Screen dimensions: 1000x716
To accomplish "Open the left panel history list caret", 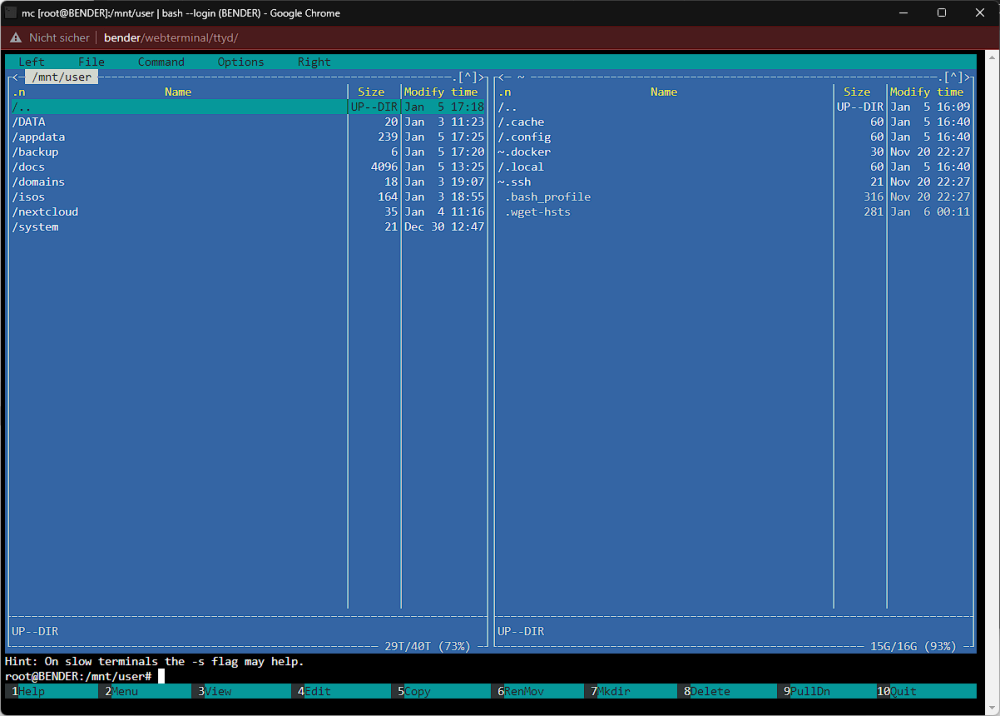I will 467,77.
